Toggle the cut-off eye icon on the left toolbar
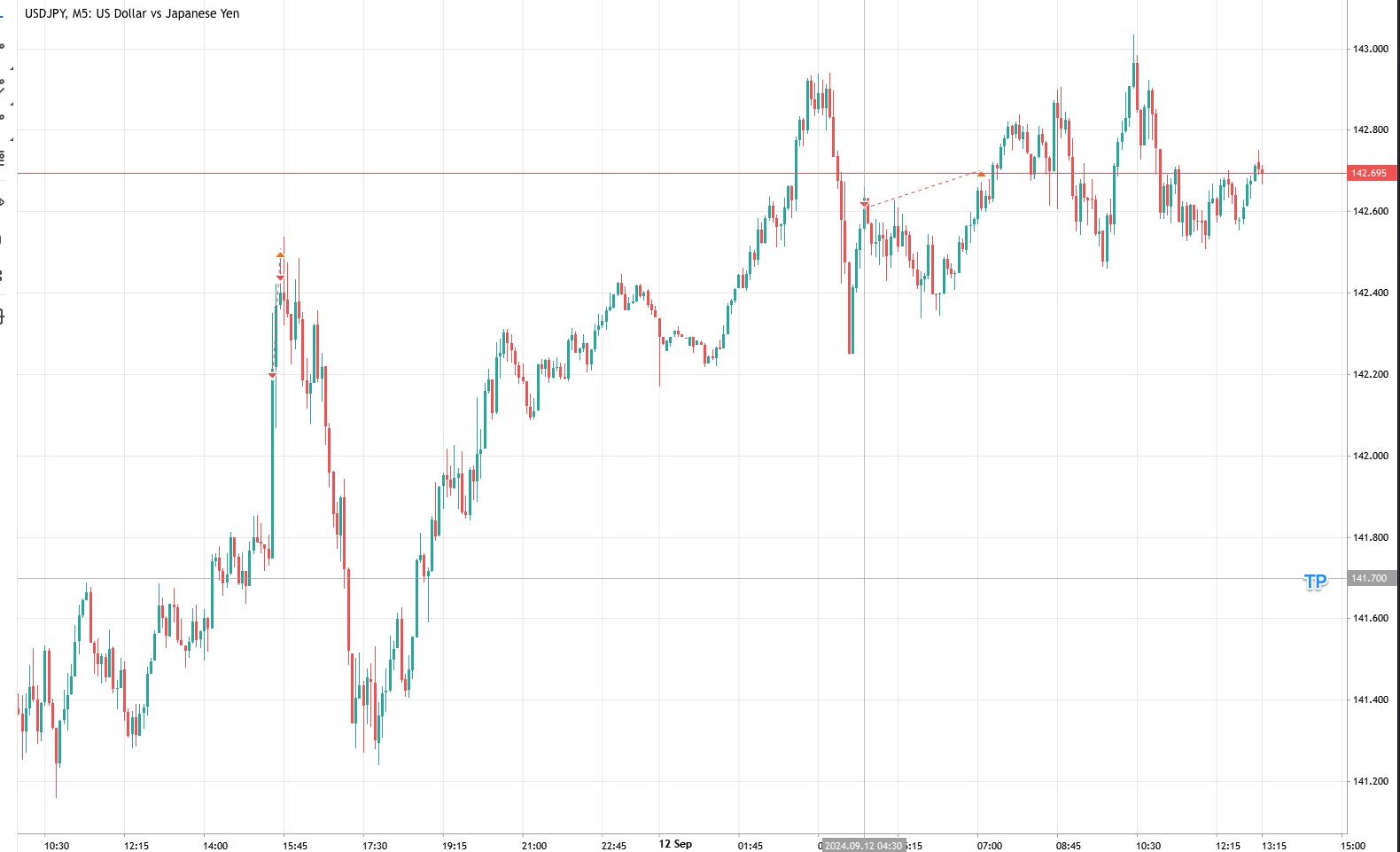Image resolution: width=1400 pixels, height=852 pixels. [3, 203]
